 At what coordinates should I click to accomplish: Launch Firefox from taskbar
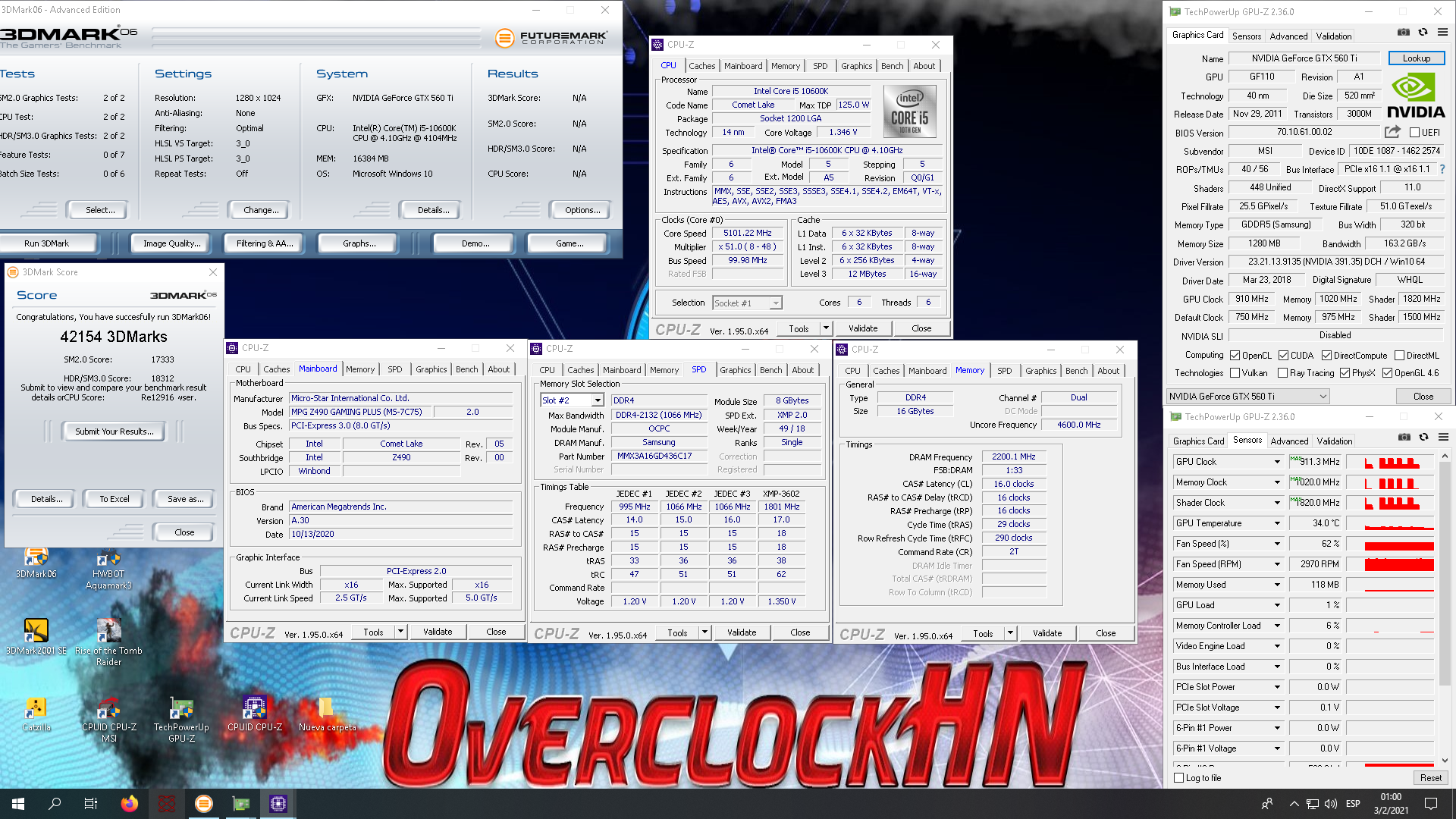click(130, 804)
